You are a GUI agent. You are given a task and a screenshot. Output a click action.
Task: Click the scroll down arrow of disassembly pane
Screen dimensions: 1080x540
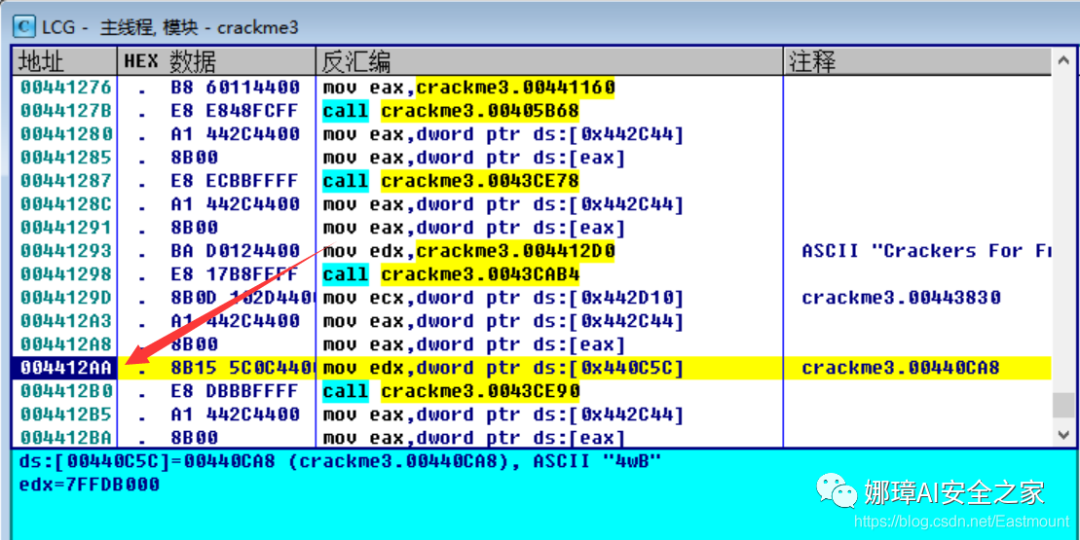(x=1063, y=434)
